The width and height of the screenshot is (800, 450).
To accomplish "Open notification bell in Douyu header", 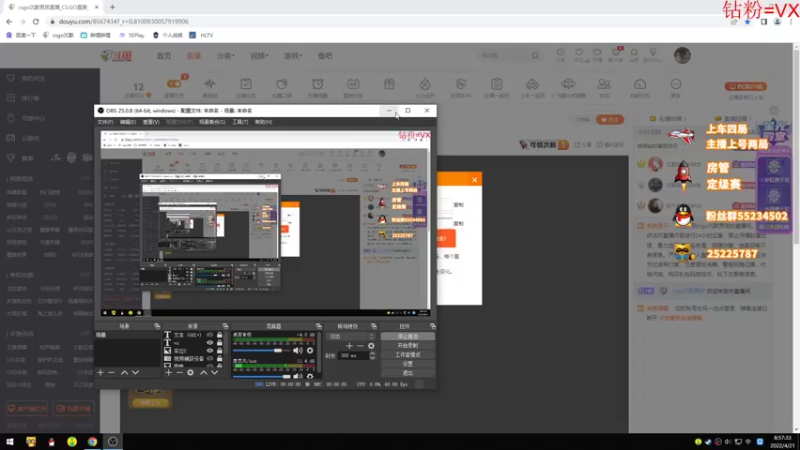I will click(634, 53).
